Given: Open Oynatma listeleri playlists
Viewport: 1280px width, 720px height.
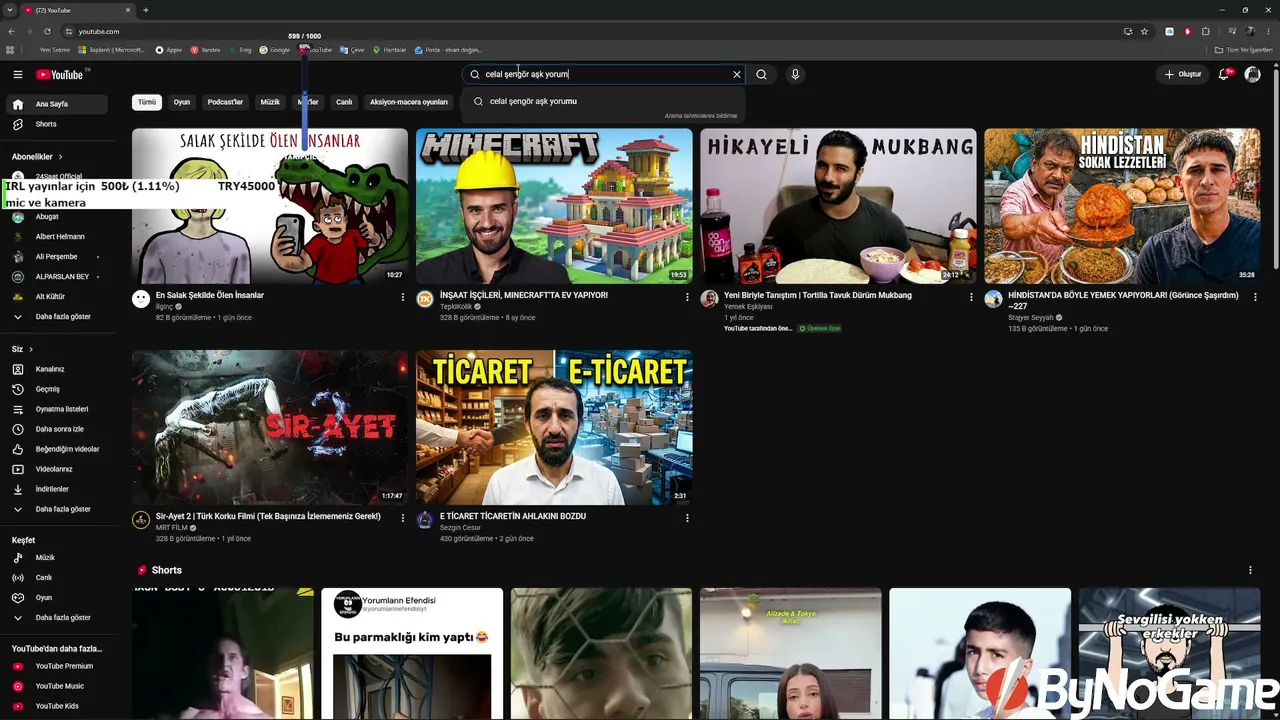Looking at the screenshot, I should point(57,409).
